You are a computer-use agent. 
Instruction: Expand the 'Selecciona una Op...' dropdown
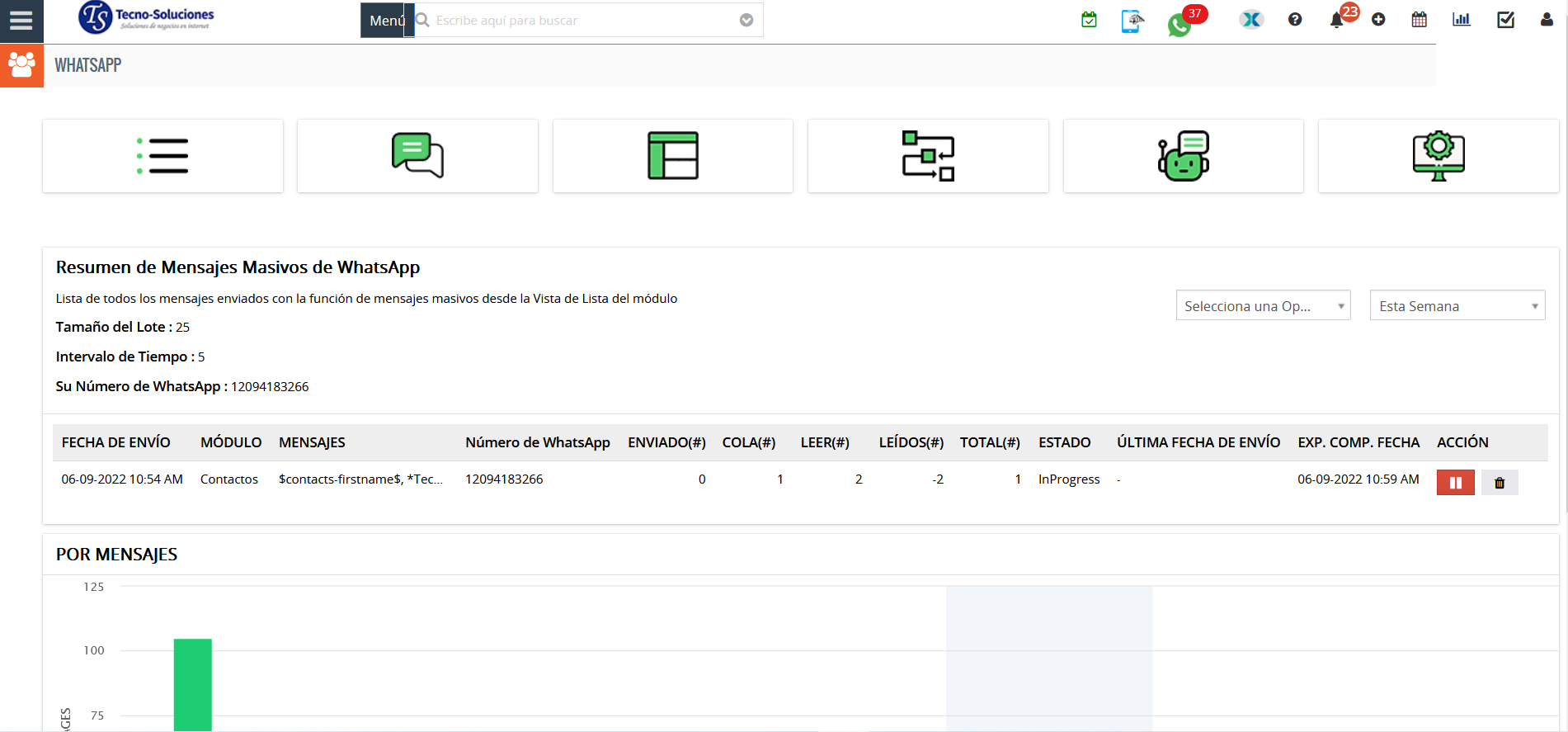pos(1263,306)
